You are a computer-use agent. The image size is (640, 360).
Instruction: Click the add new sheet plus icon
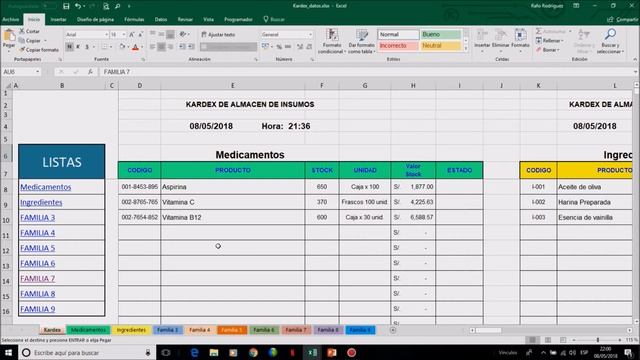pos(393,330)
